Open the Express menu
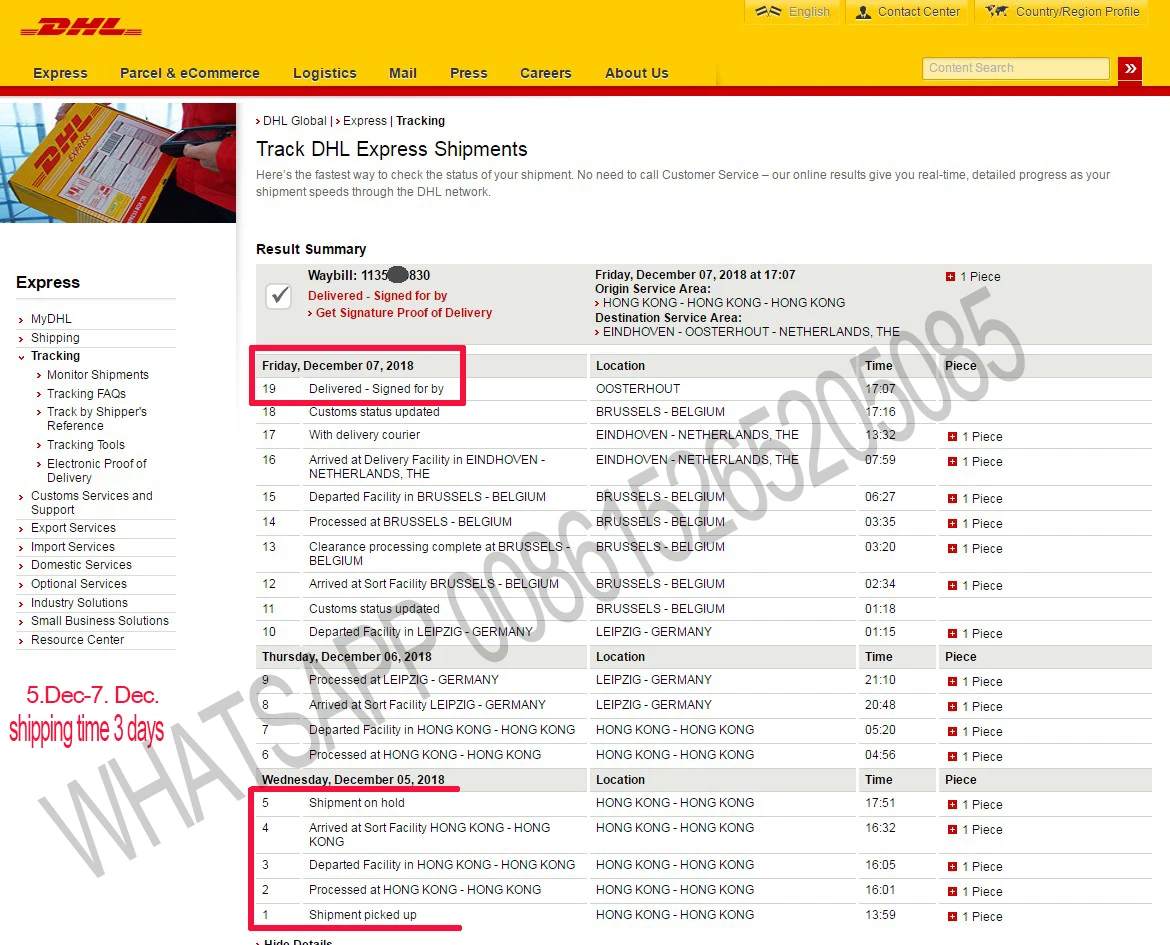The image size is (1170, 945). point(60,73)
